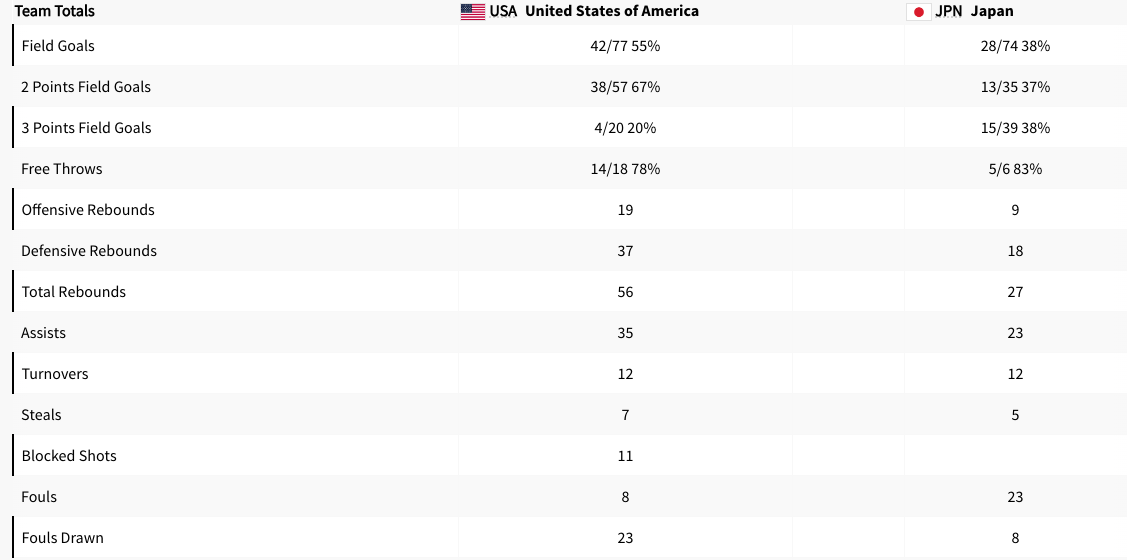Click the Japan flag icon
Screen dimensions: 1127x560
point(918,12)
